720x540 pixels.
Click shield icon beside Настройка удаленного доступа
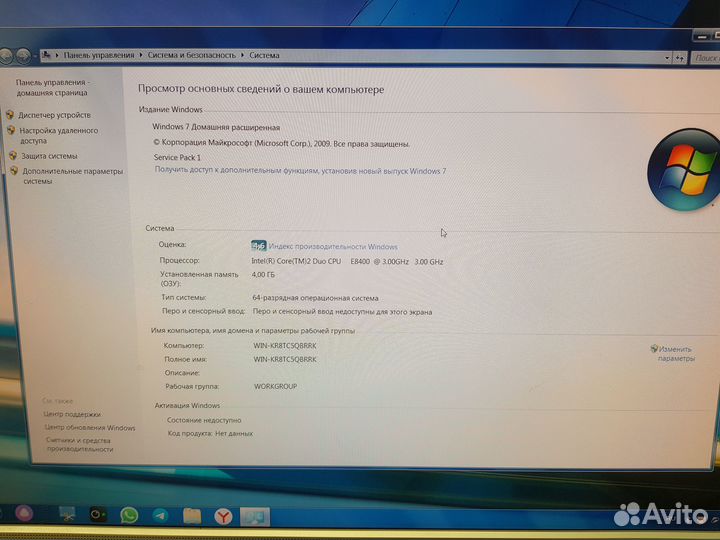click(x=11, y=130)
